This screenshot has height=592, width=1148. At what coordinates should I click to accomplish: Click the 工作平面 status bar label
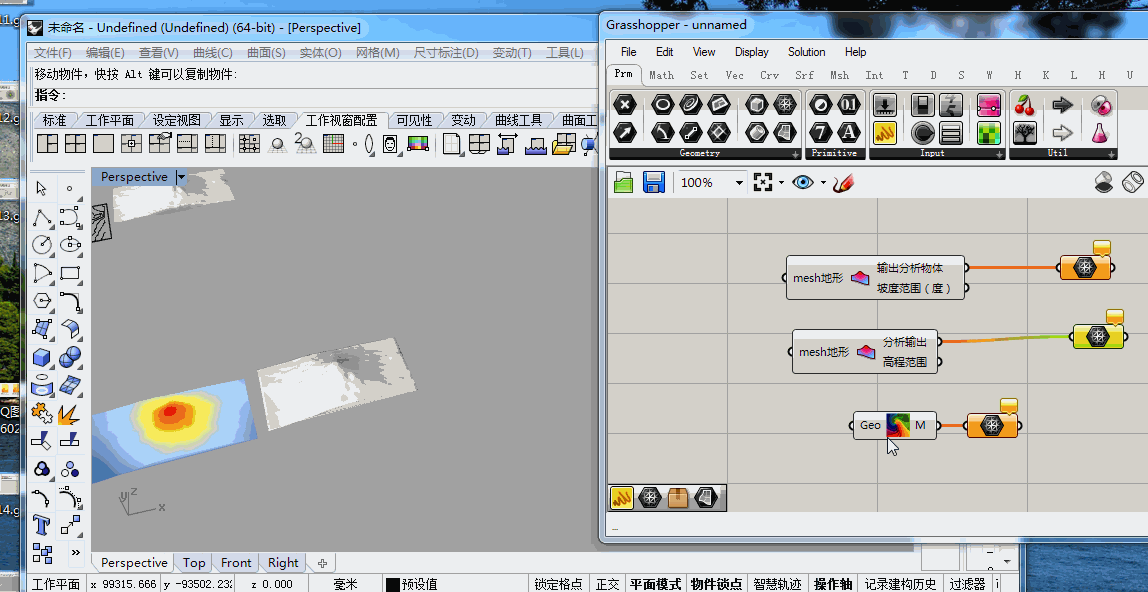56,584
